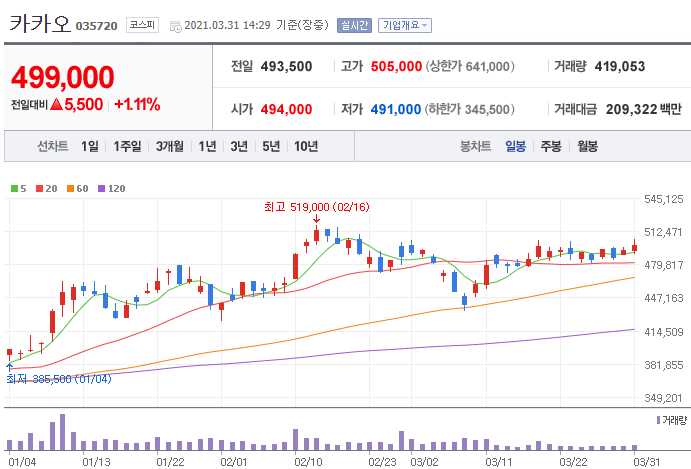Viewport: 691px width, 469px height.
Task: Click the 거래대금 value 209,322 백만
Action: click(x=643, y=109)
